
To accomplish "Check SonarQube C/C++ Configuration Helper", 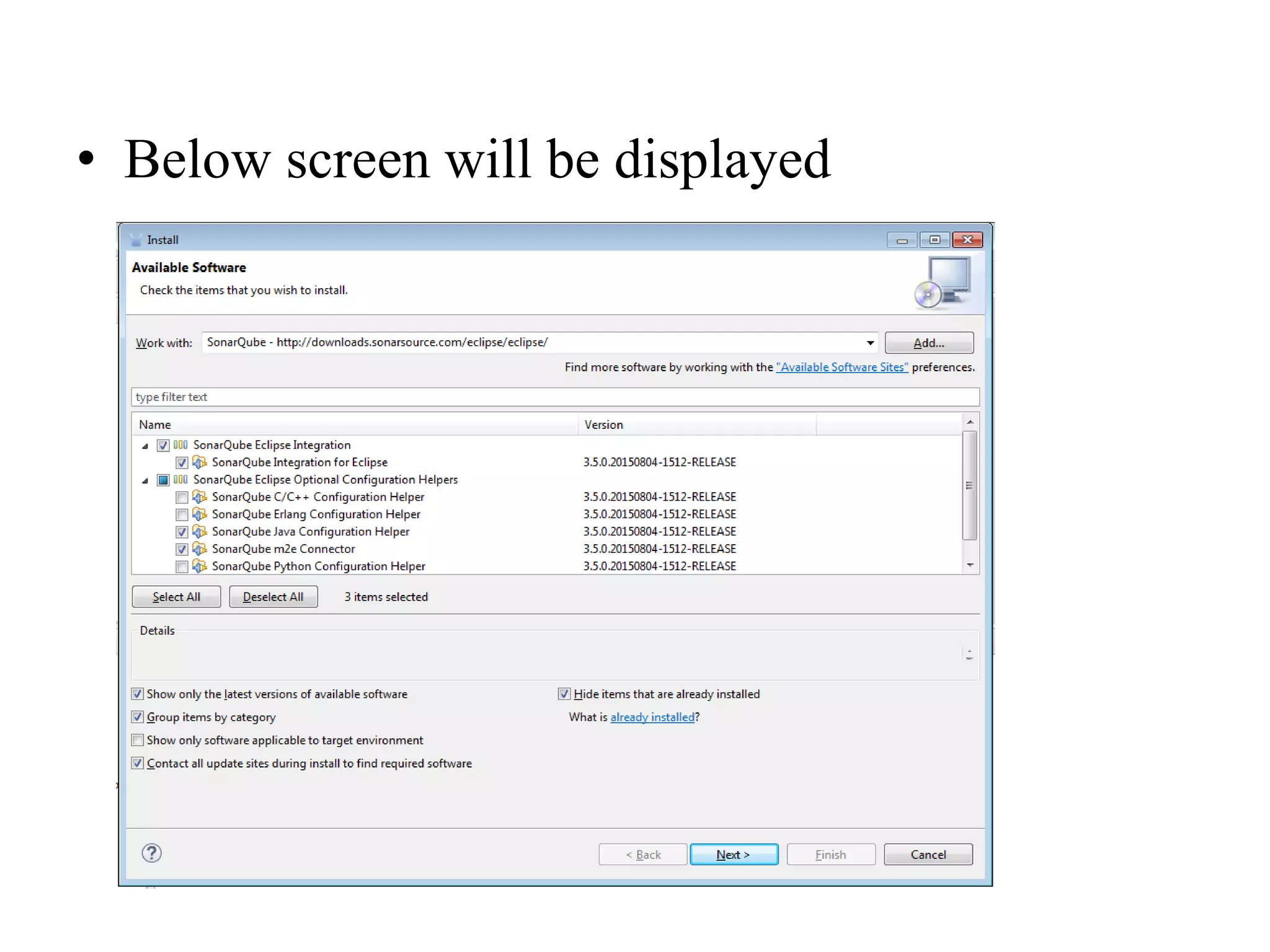I will pos(182,498).
